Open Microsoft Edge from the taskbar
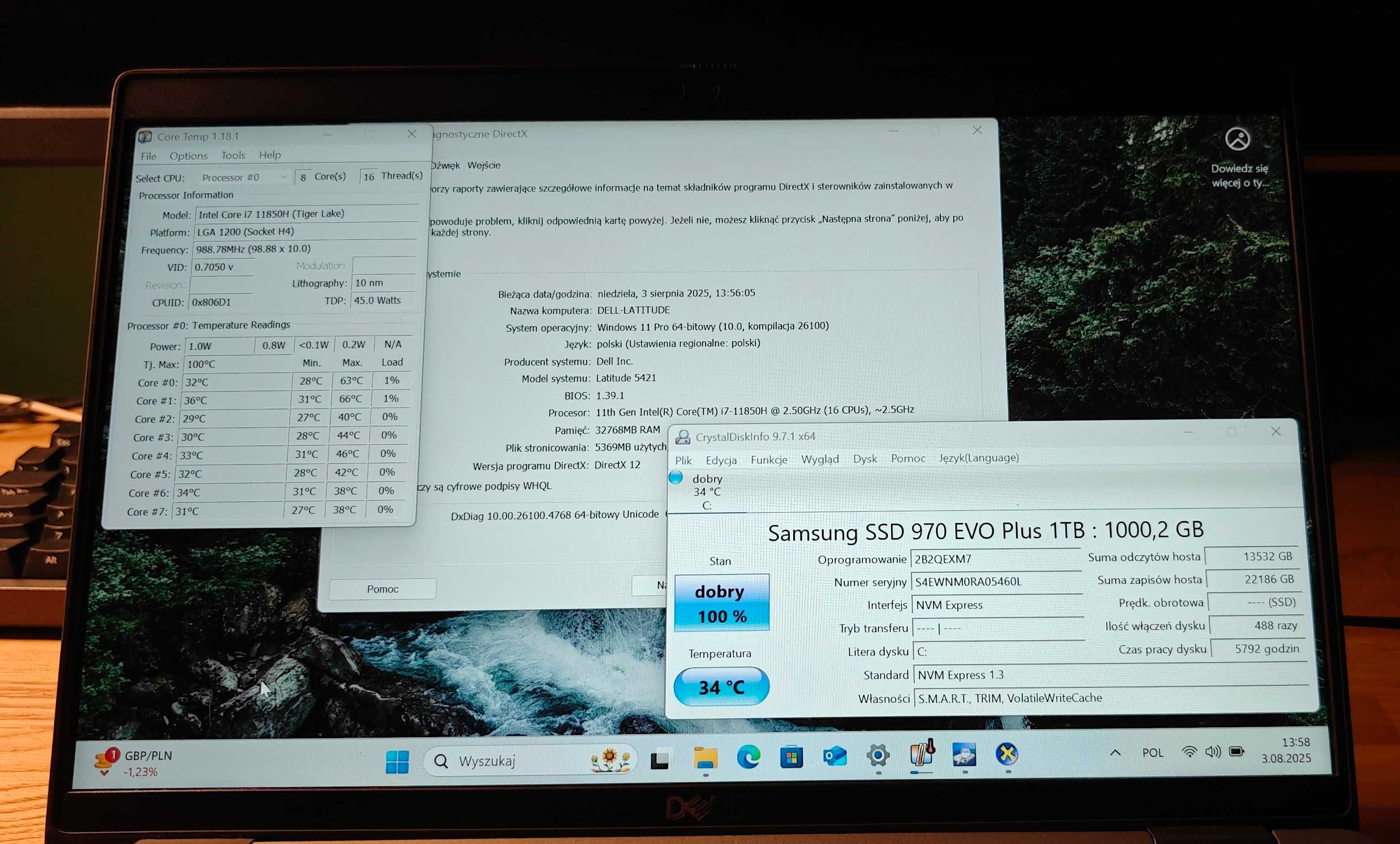 coord(749,757)
